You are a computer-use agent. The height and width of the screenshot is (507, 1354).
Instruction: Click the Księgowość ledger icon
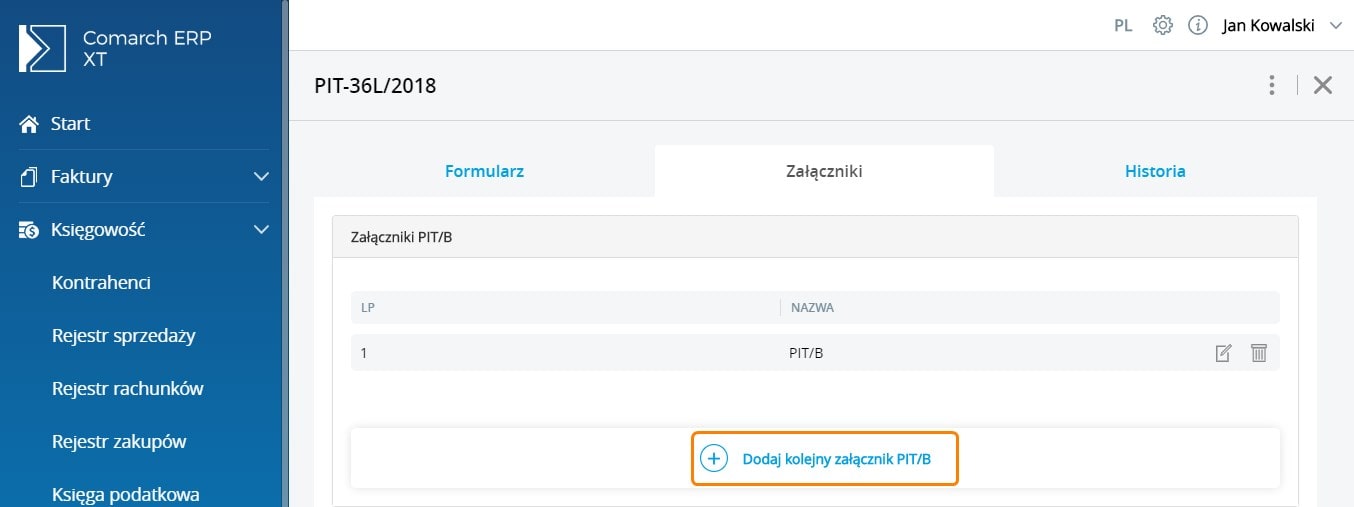tap(29, 230)
